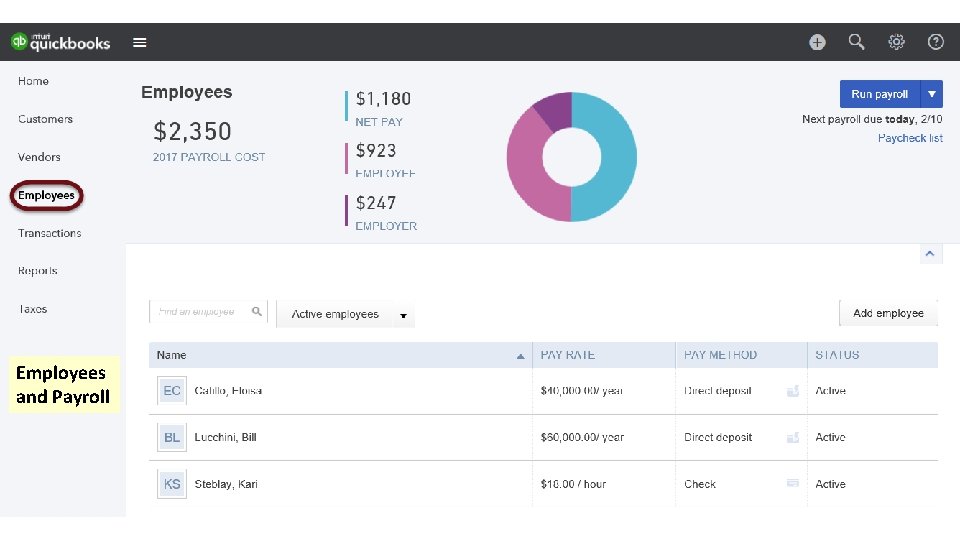
Task: Click the BL avatar for Bill Lucchini
Action: [172, 437]
